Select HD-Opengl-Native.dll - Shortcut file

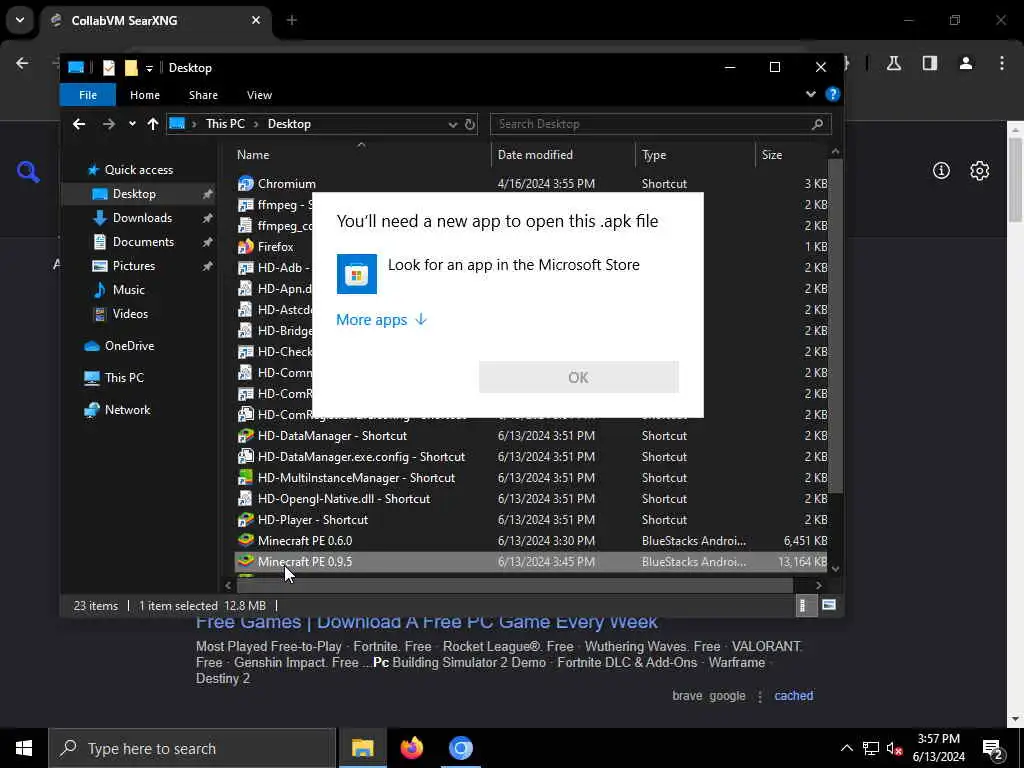tap(344, 498)
